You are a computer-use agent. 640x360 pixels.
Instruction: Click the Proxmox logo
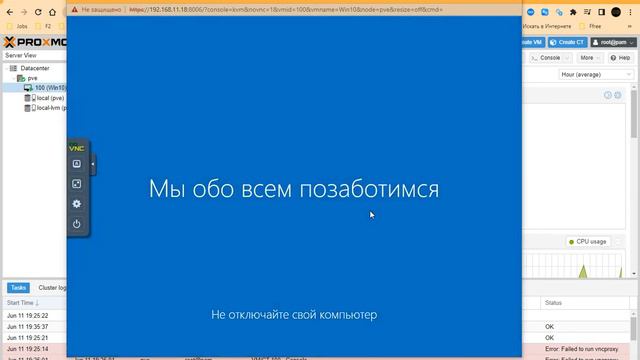35,42
